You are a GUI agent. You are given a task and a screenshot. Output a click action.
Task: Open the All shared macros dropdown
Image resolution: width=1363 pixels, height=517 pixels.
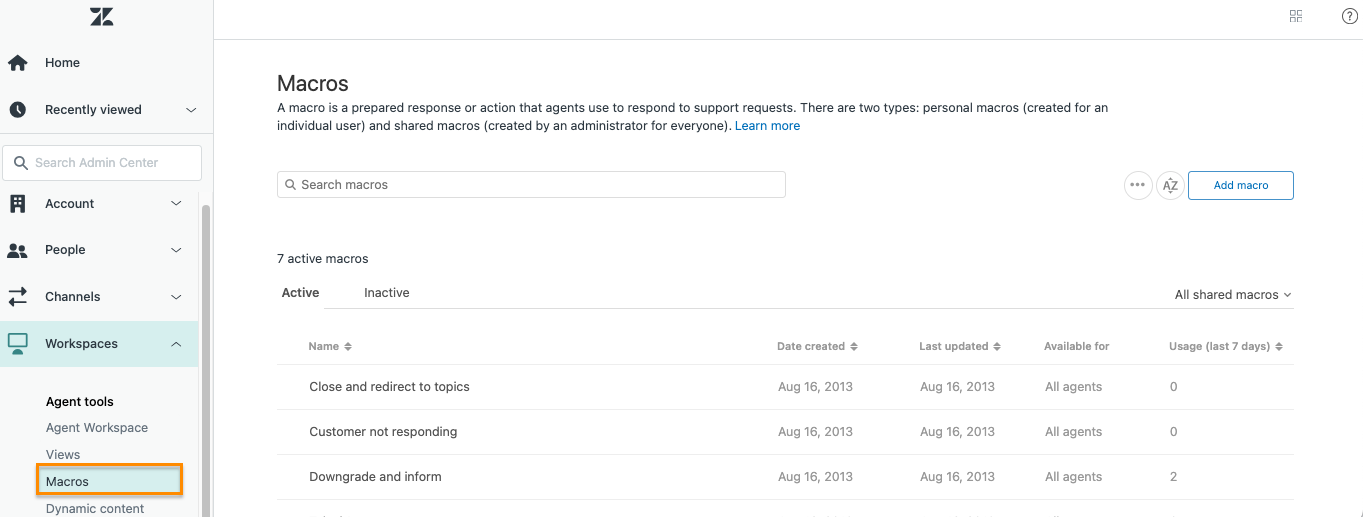1233,295
